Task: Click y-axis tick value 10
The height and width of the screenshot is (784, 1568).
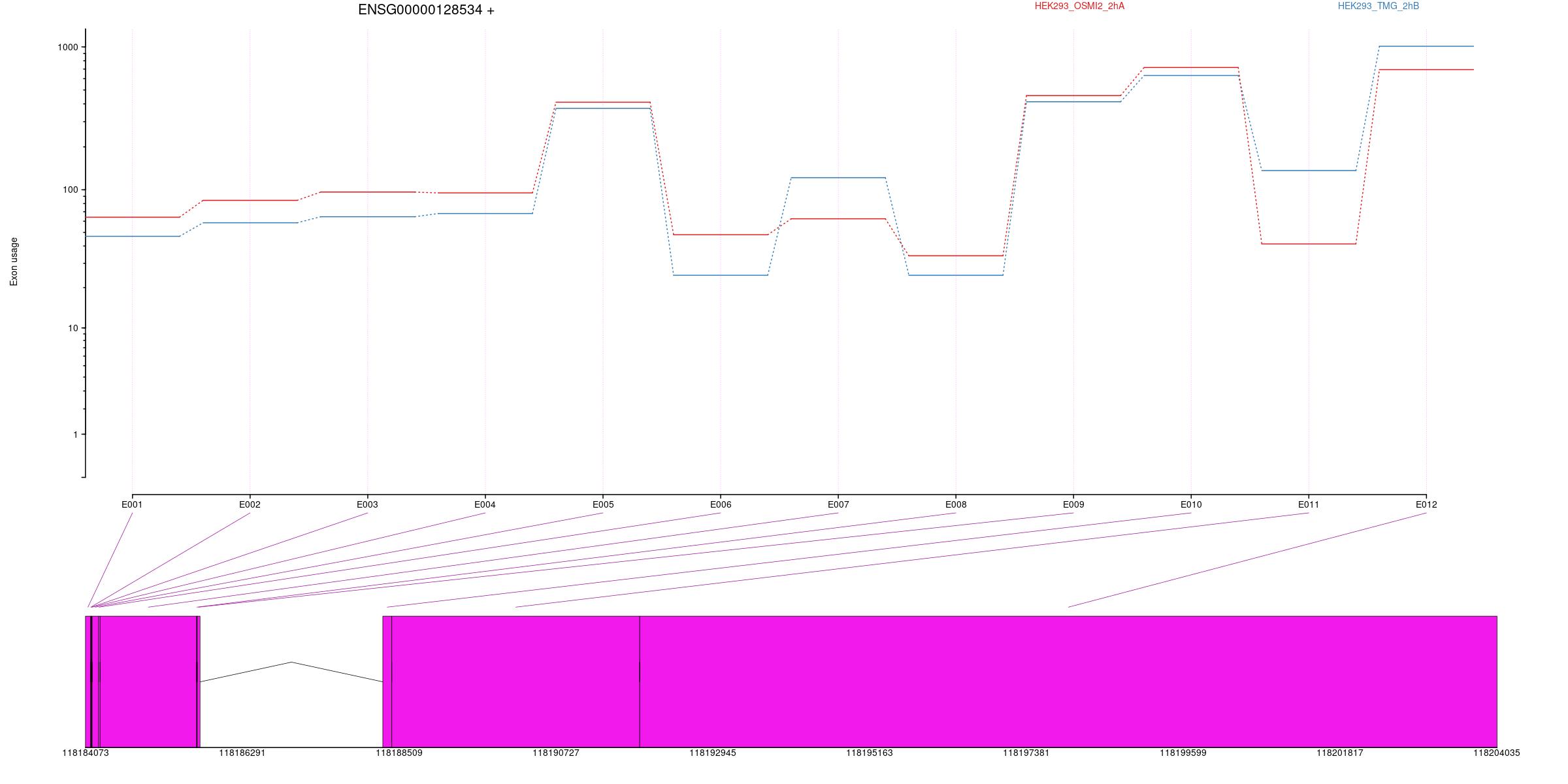Action: (73, 328)
